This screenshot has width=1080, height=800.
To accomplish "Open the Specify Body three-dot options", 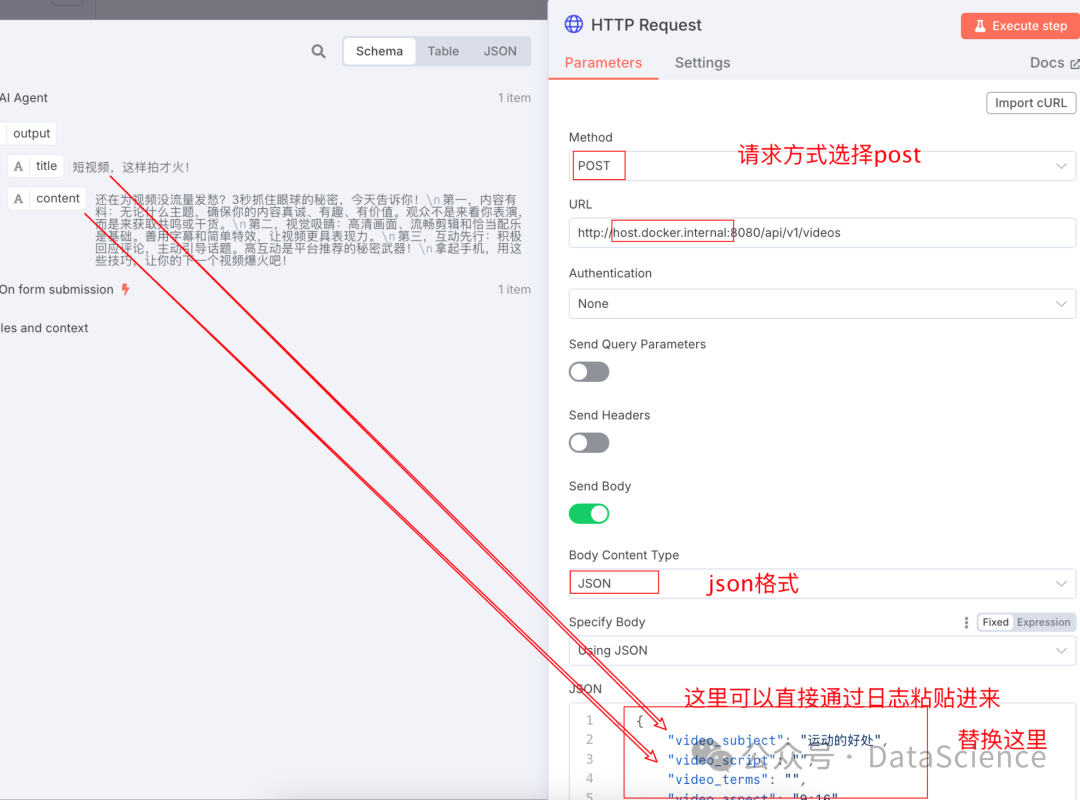I will coord(966,622).
